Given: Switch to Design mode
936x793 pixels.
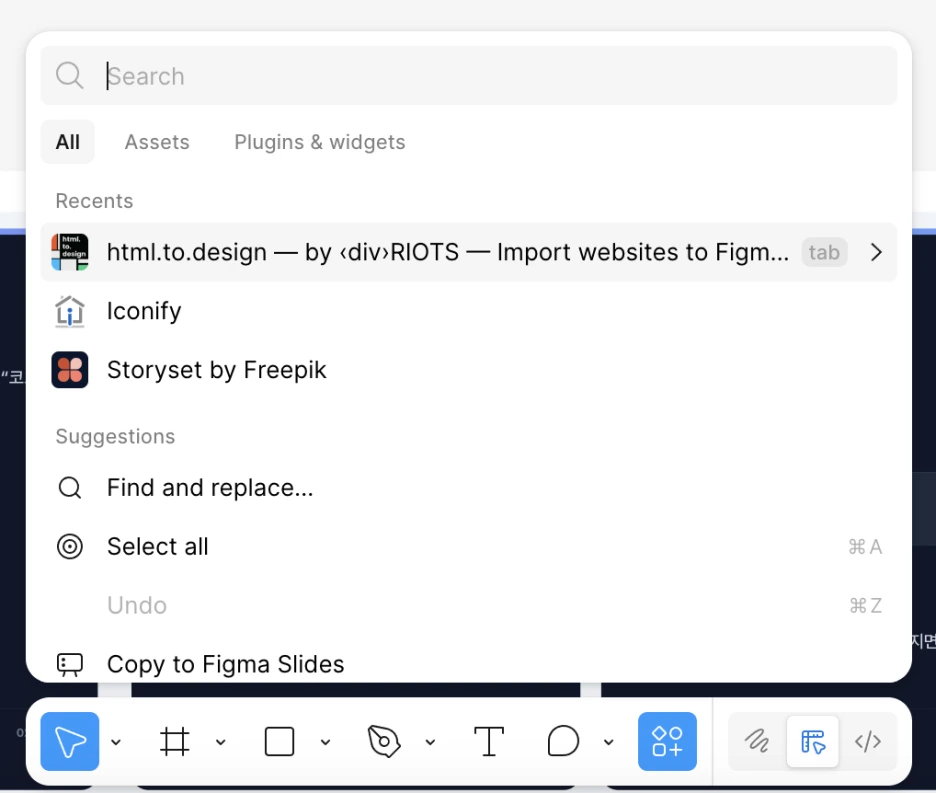Looking at the screenshot, I should [812, 741].
